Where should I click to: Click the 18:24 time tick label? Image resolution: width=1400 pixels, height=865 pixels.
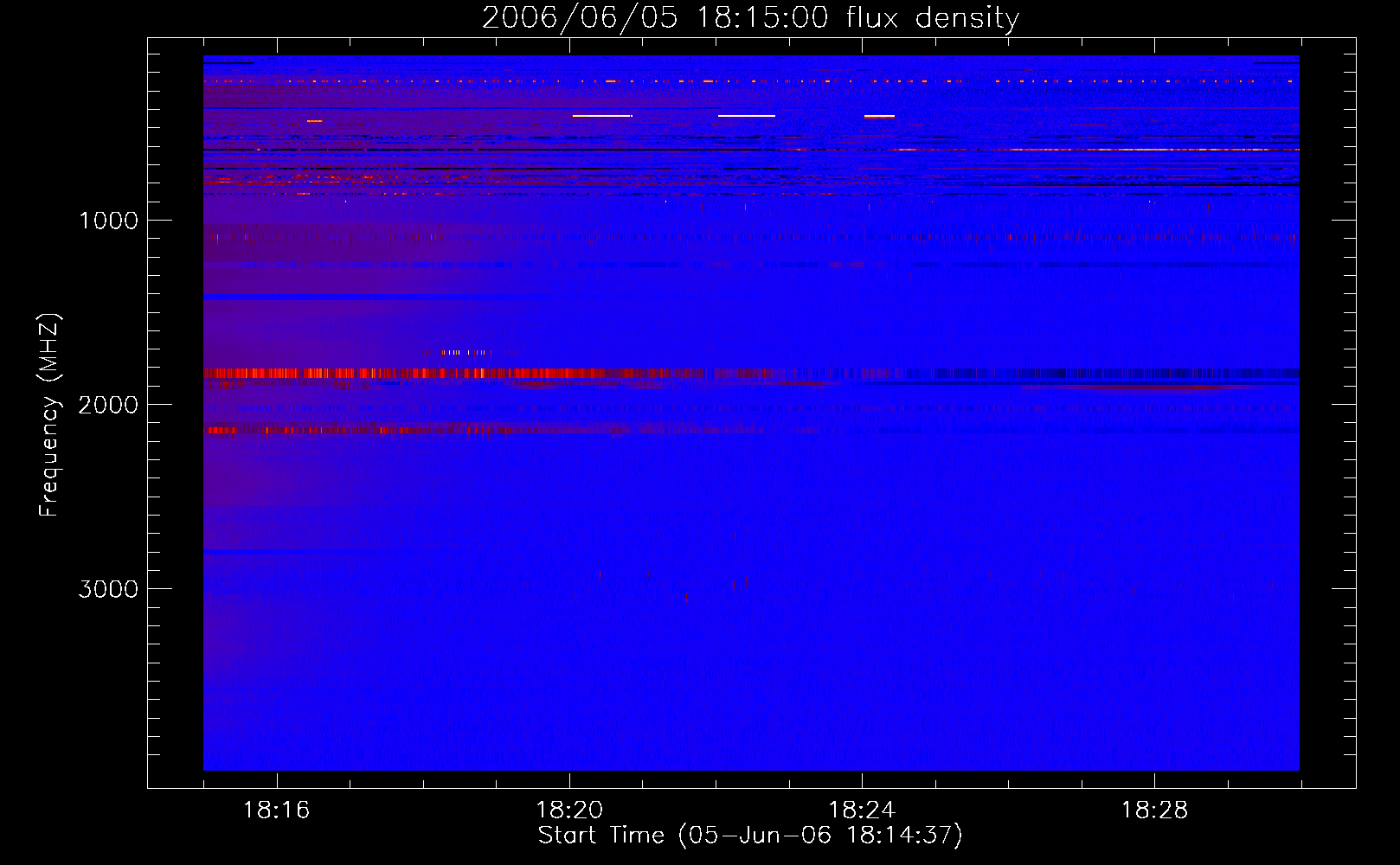click(862, 811)
